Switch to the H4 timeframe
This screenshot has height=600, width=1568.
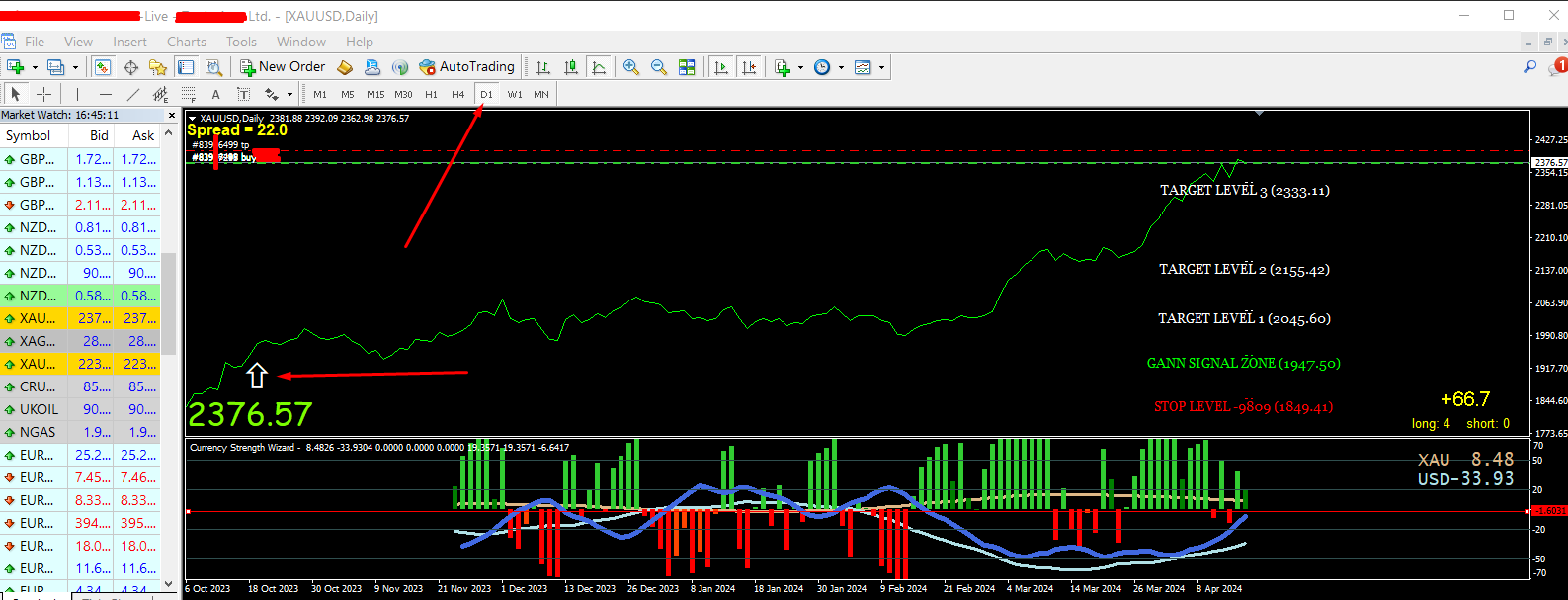(457, 94)
